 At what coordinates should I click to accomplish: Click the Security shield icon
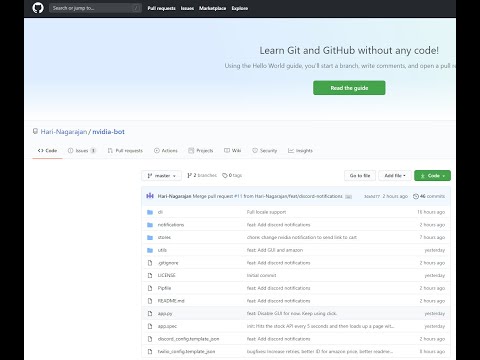click(x=255, y=151)
